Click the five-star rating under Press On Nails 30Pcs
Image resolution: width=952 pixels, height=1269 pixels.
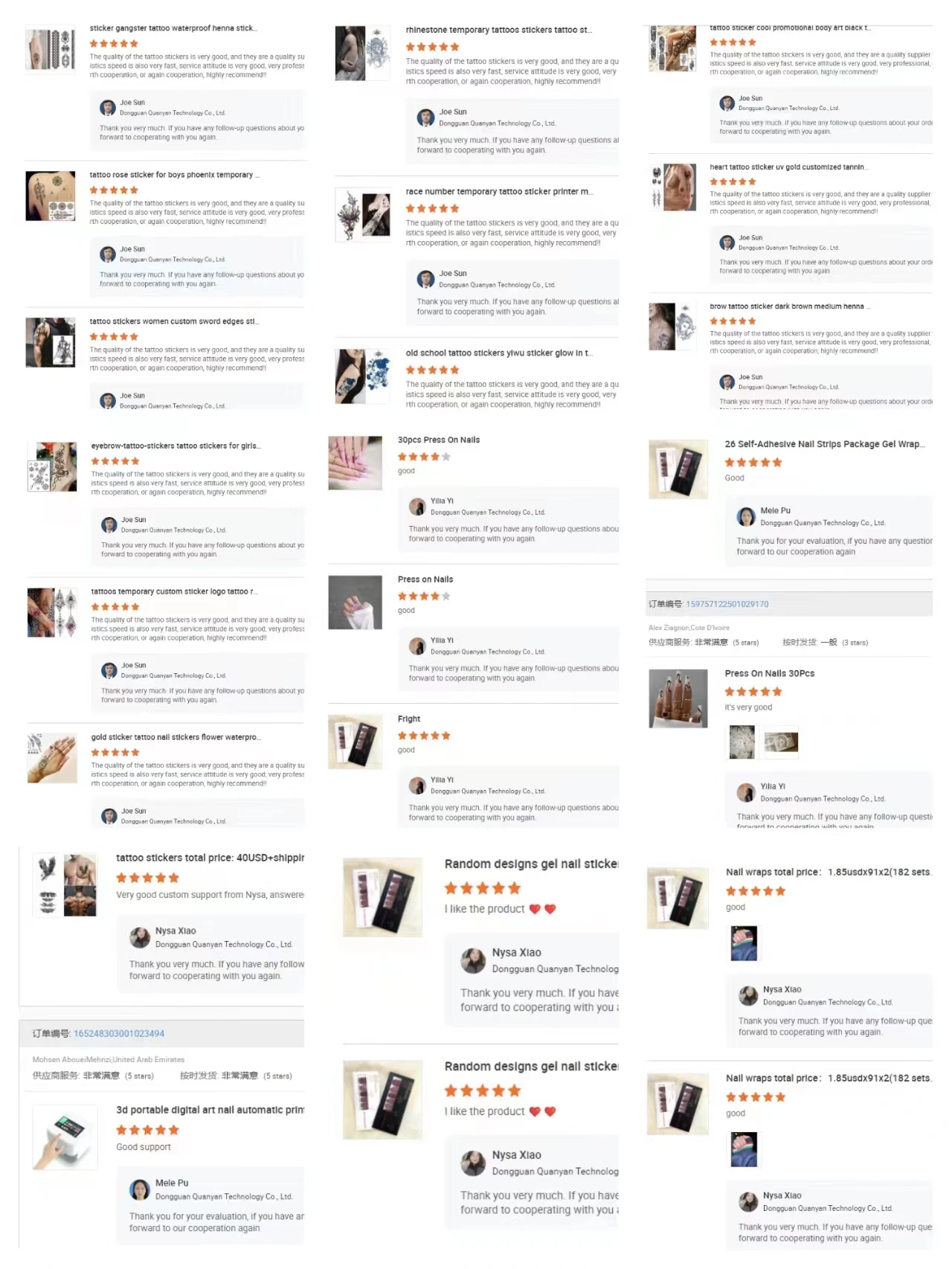tap(753, 692)
